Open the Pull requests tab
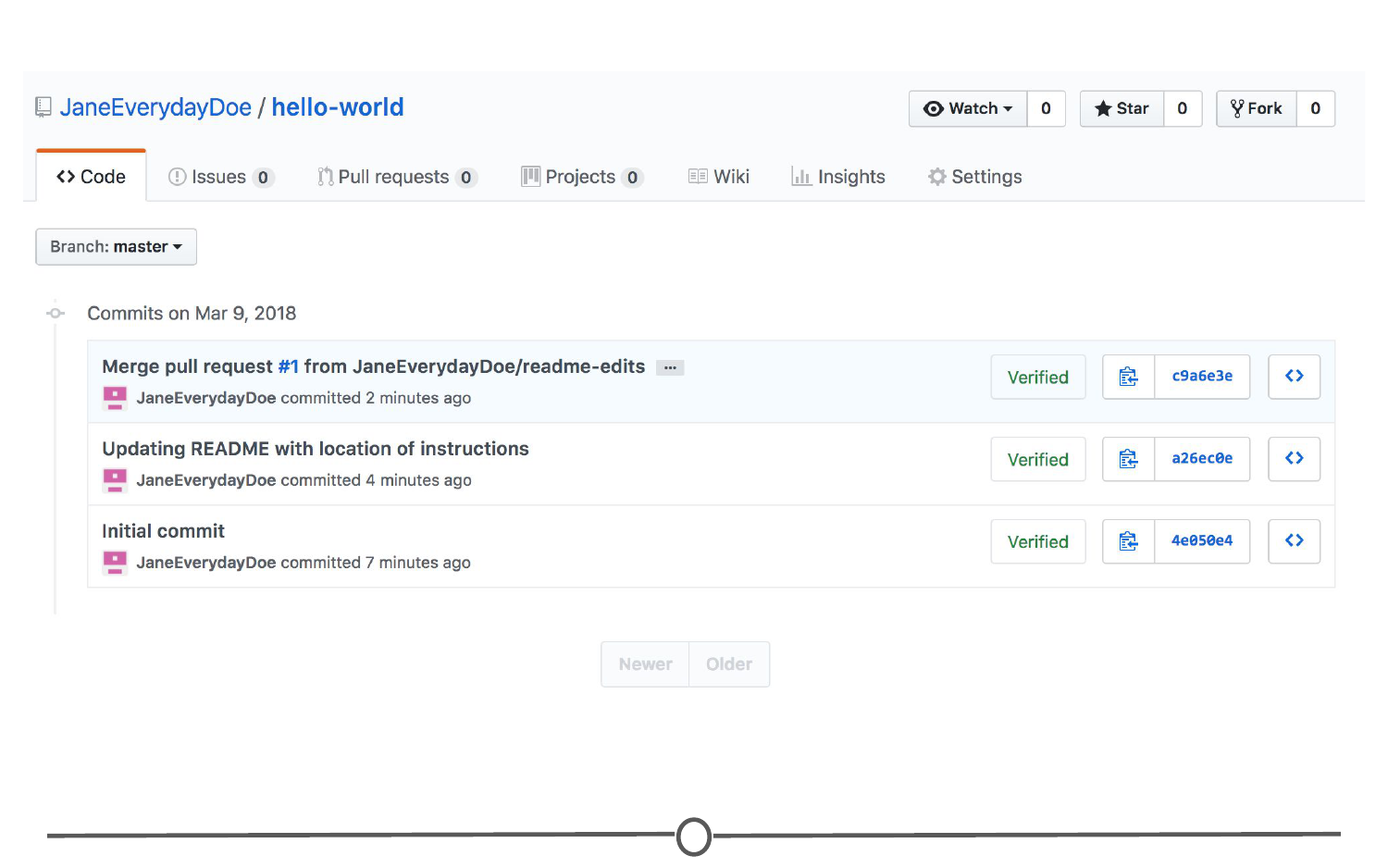 pos(394,177)
